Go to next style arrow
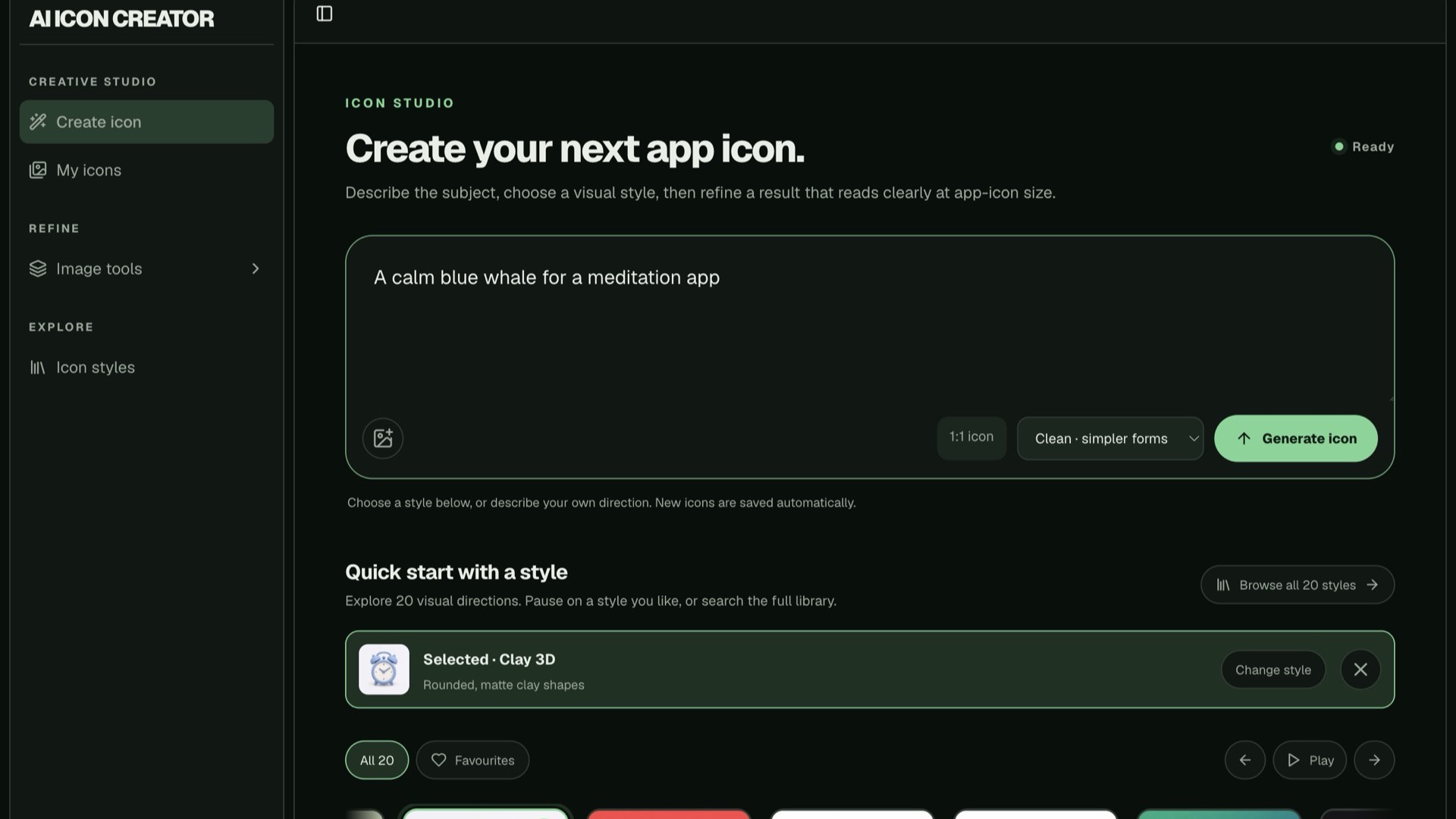This screenshot has width=1456, height=819. 1374,760
